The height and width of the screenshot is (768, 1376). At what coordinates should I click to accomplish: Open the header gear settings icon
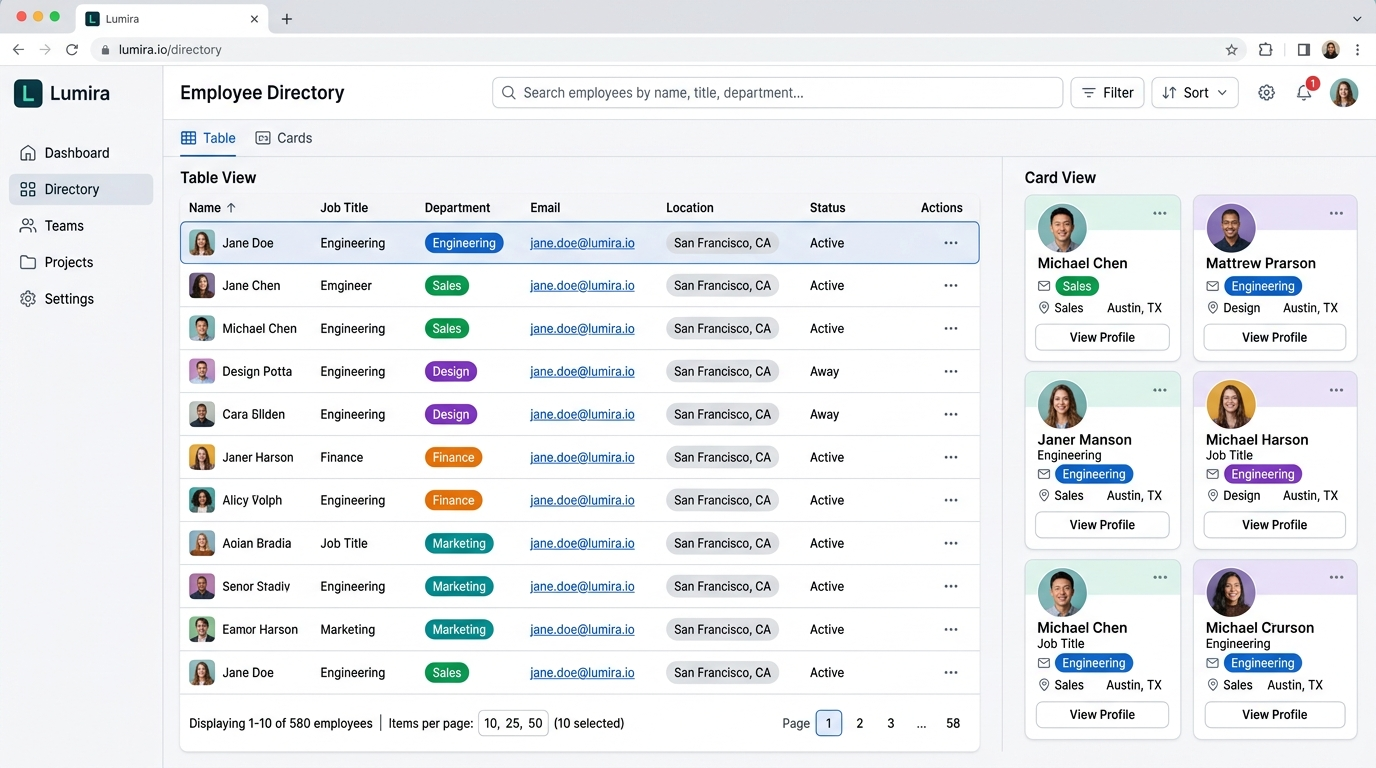pyautogui.click(x=1266, y=93)
